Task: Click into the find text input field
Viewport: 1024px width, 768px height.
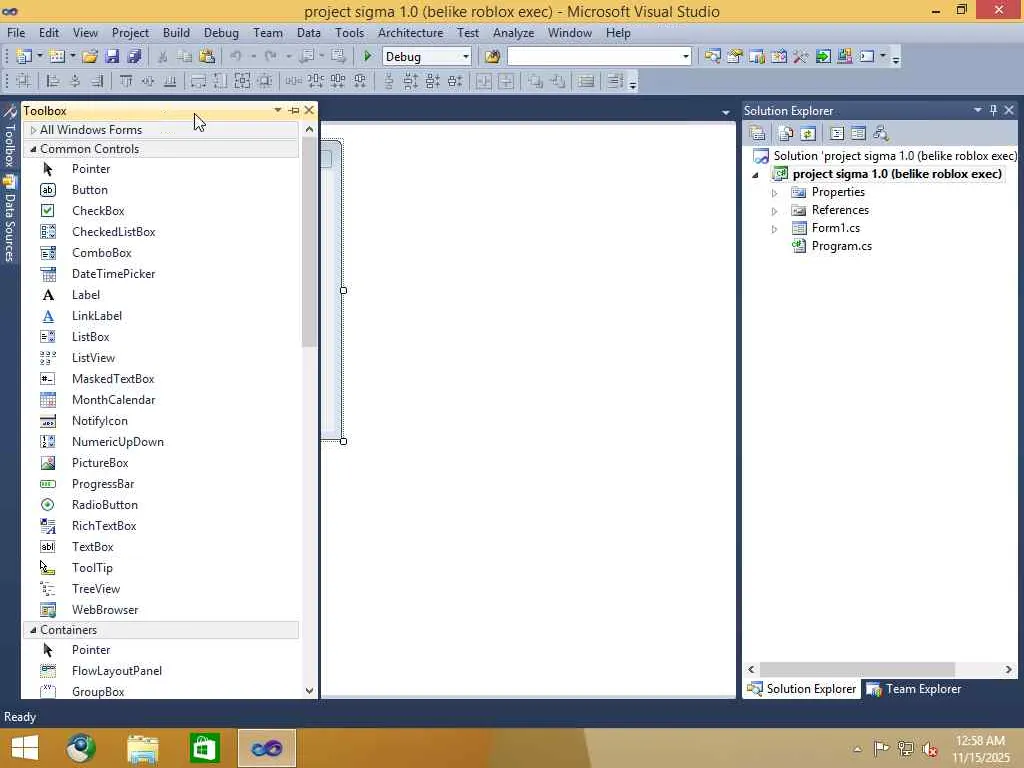Action: pyautogui.click(x=594, y=57)
